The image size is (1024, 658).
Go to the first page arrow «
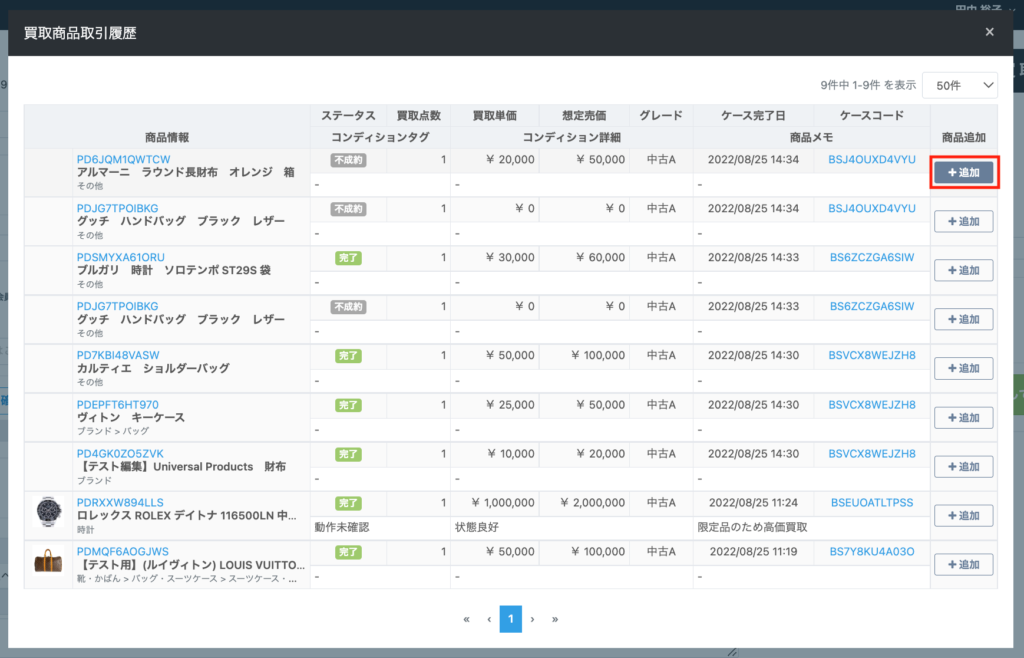click(x=467, y=620)
